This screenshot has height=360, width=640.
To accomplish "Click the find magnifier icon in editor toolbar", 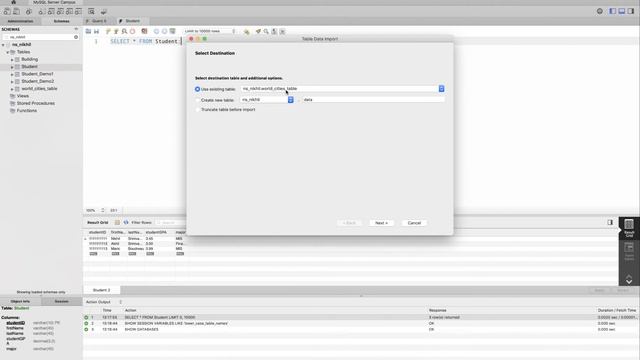I will [266, 31].
